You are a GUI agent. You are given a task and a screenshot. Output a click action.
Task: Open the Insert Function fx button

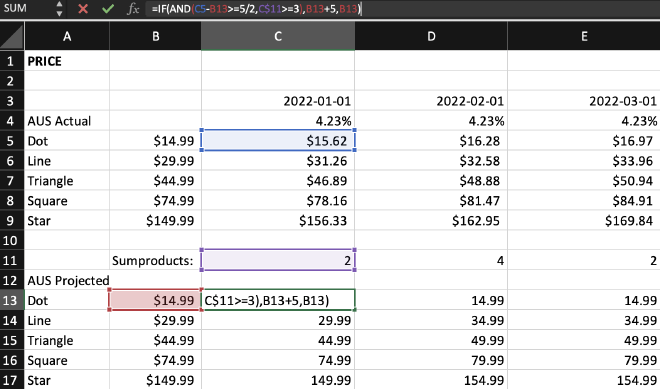(x=133, y=9)
